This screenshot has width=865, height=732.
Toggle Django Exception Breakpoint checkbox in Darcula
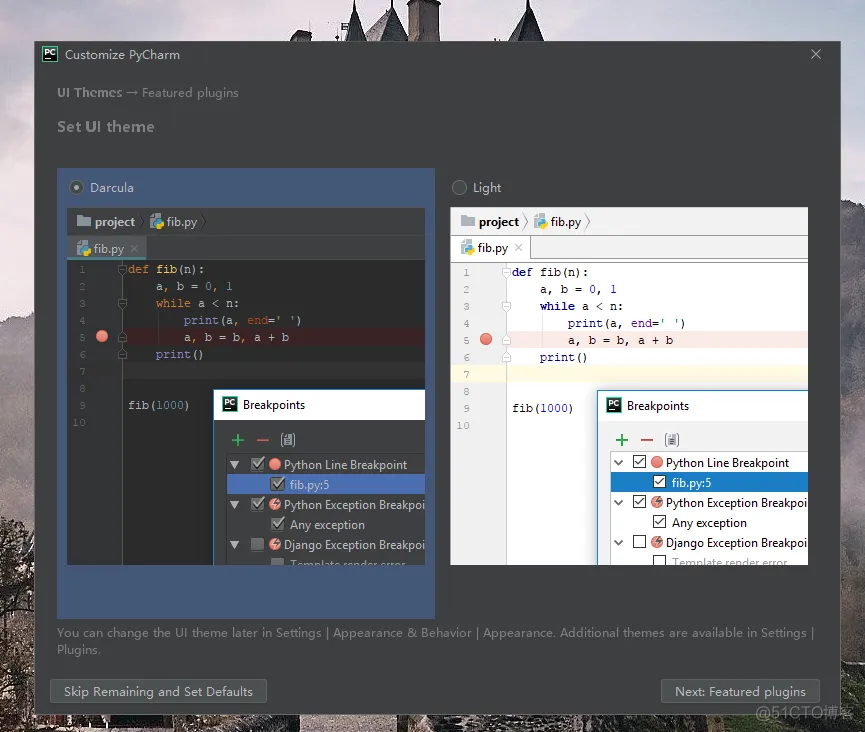[257, 544]
